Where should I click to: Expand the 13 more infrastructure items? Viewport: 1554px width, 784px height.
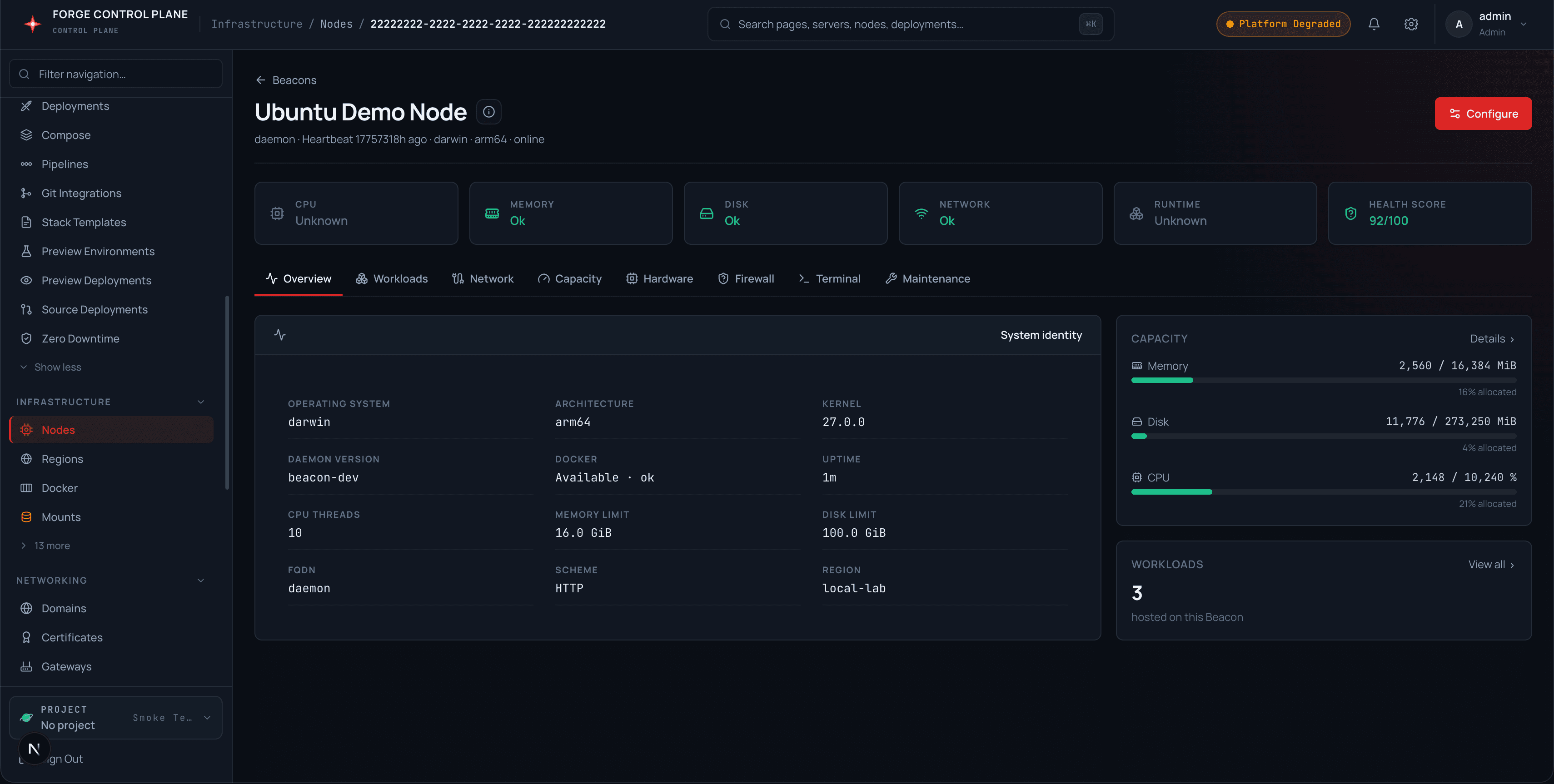(45, 546)
